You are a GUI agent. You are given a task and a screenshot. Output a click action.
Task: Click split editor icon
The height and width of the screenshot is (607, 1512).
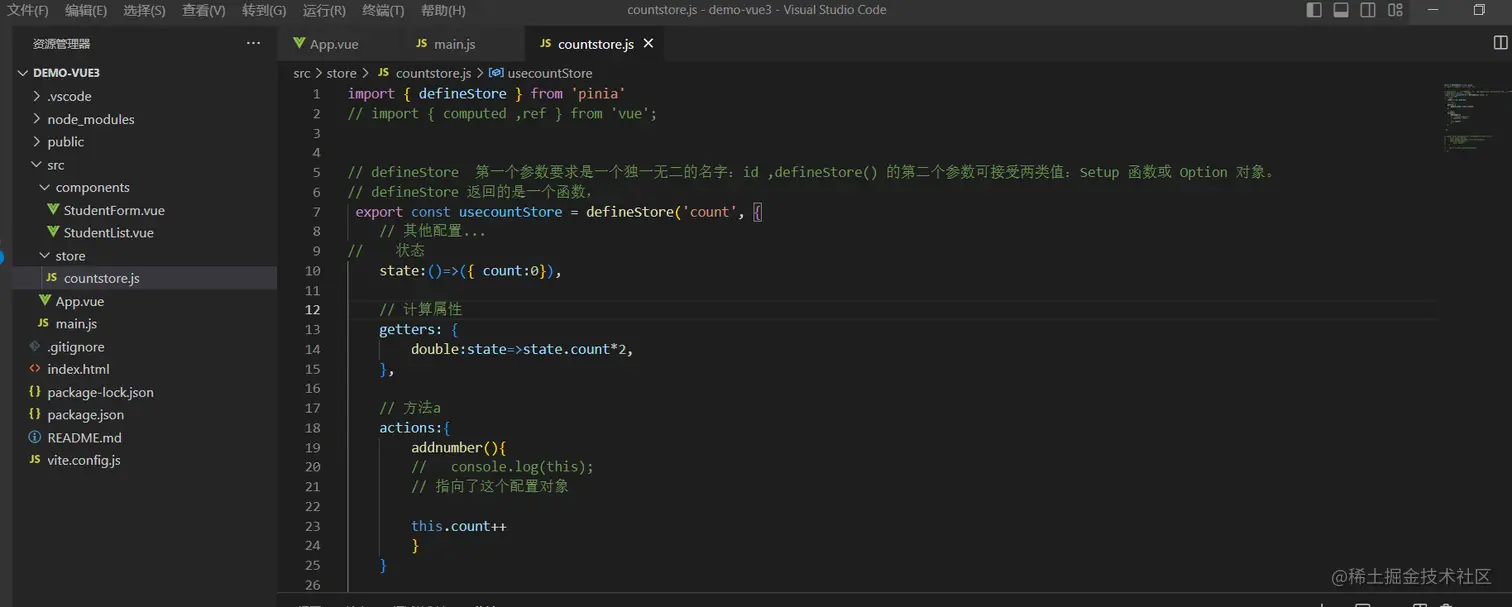(1500, 43)
